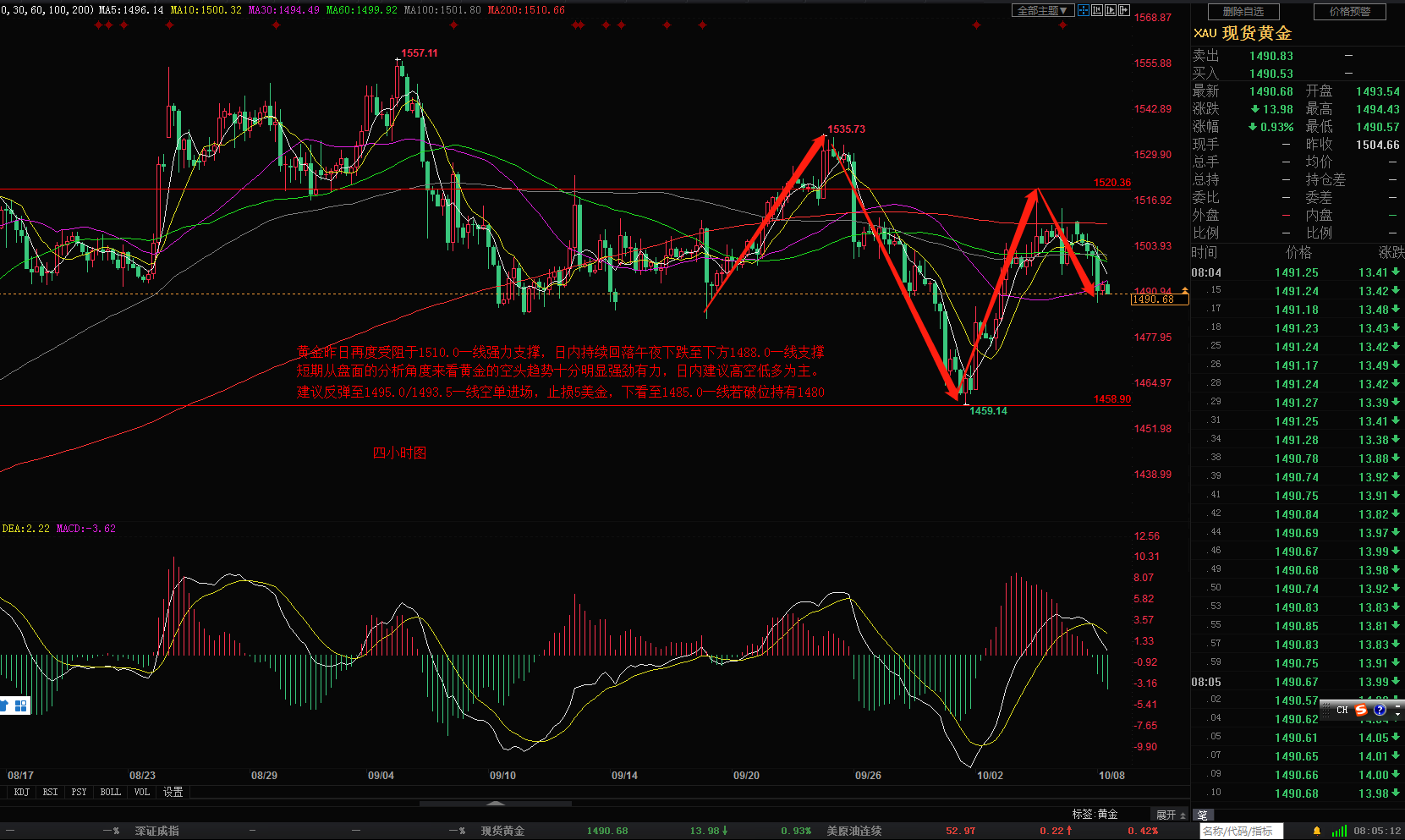
Task: Click the MA100:1501.80 legend label
Action: point(442,10)
